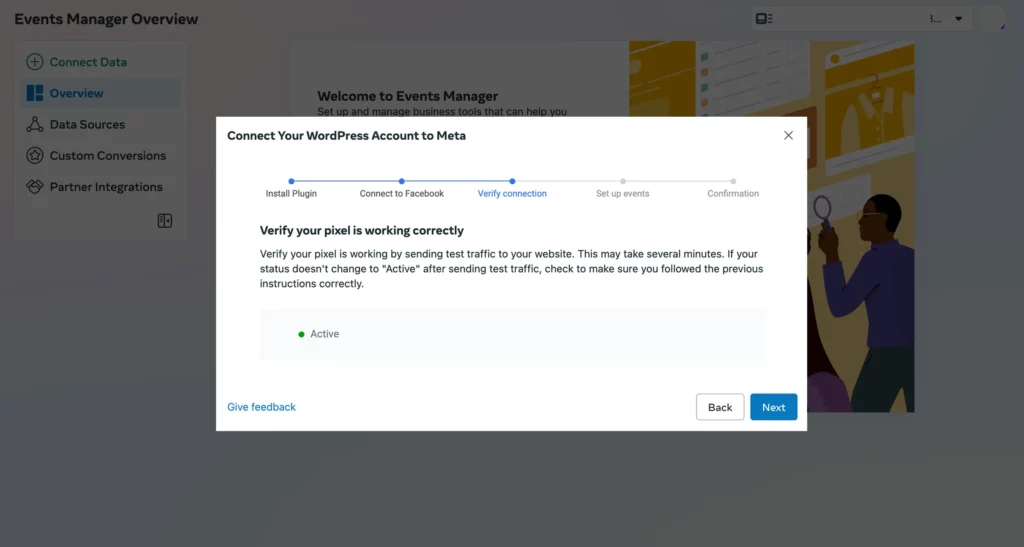
Task: Collapse the sidebar with panel toggle icon
Action: [x=165, y=221]
